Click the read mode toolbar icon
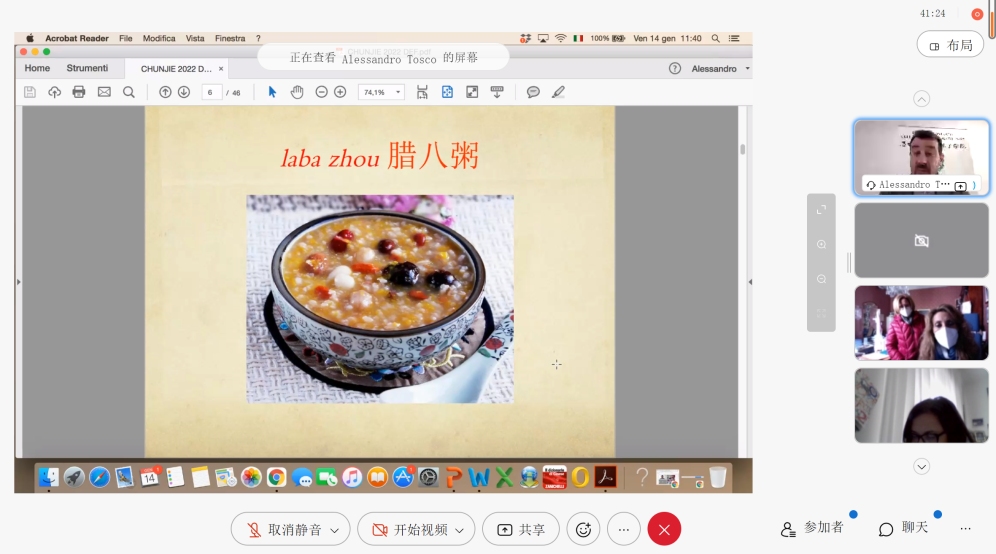This screenshot has height=554, width=996. (x=497, y=92)
